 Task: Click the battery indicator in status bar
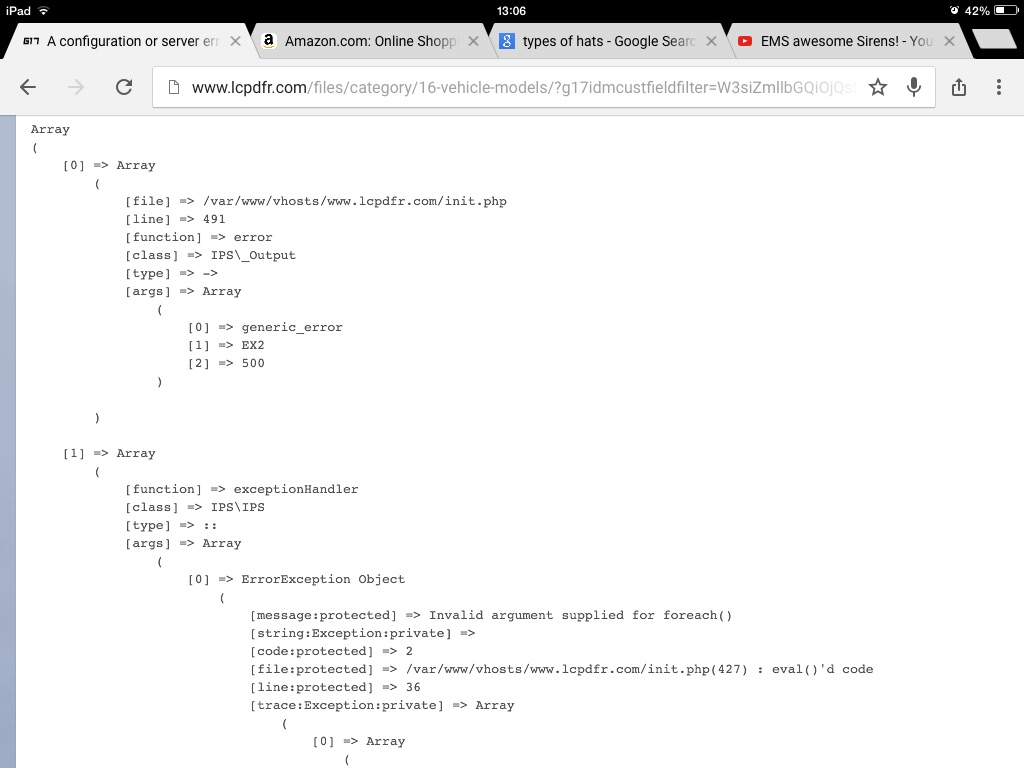click(x=1006, y=10)
